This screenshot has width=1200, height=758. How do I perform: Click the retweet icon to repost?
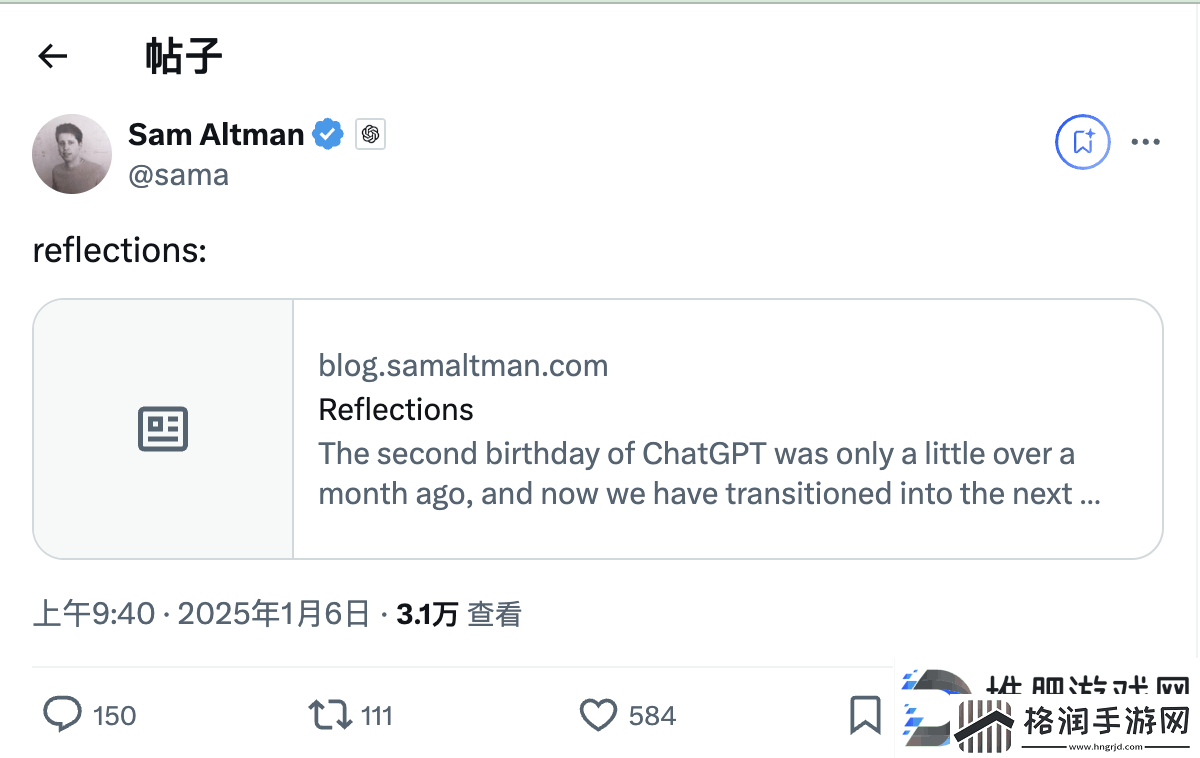328,715
